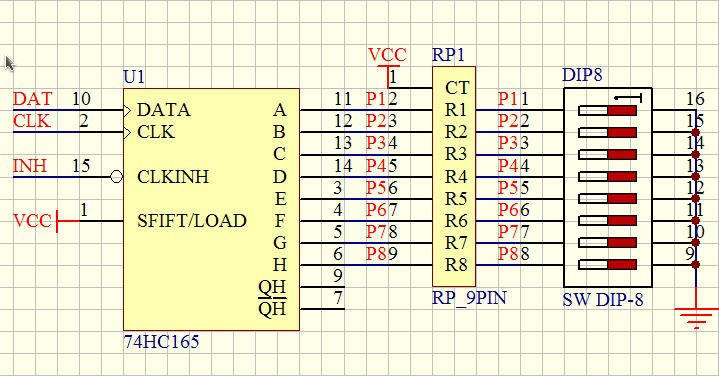The width and height of the screenshot is (719, 376).
Task: Click the VCC power port above RP1
Action: [387, 61]
